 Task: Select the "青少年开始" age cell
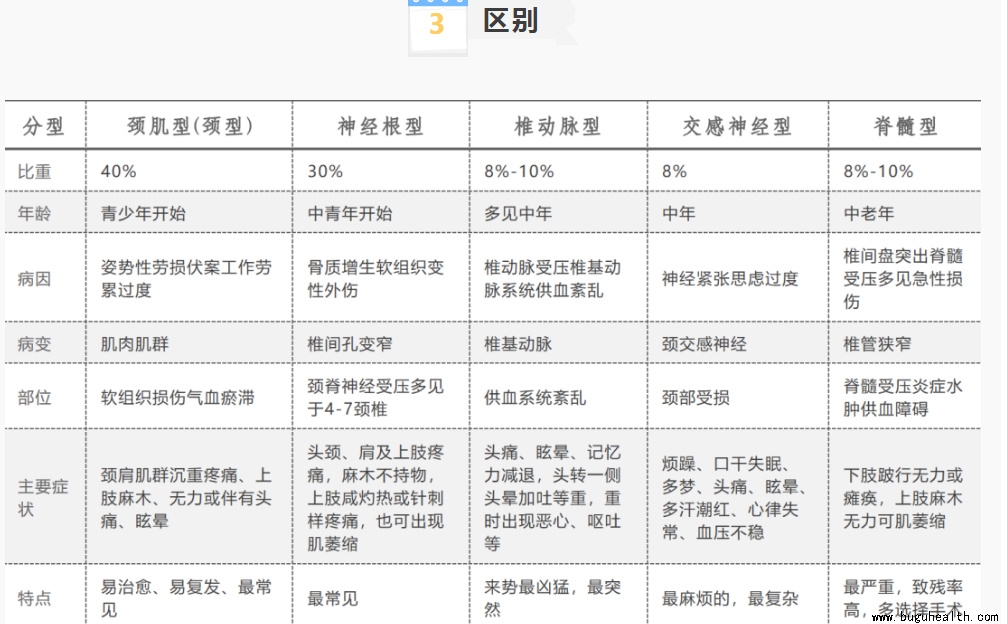143,213
